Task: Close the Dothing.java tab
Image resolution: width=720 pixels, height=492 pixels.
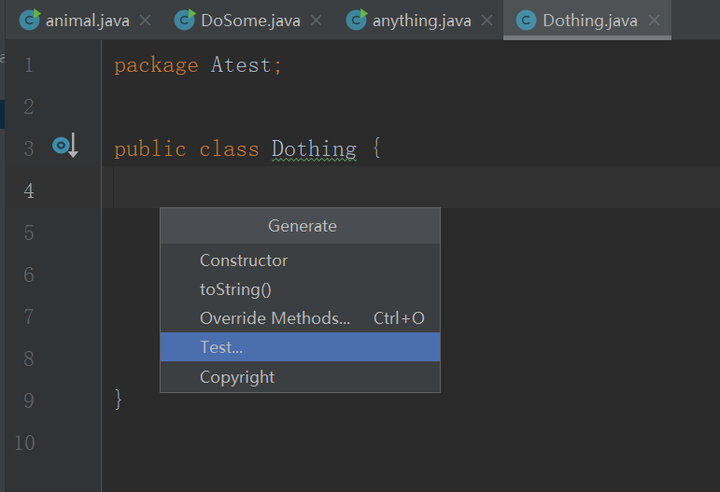Action: [x=654, y=20]
